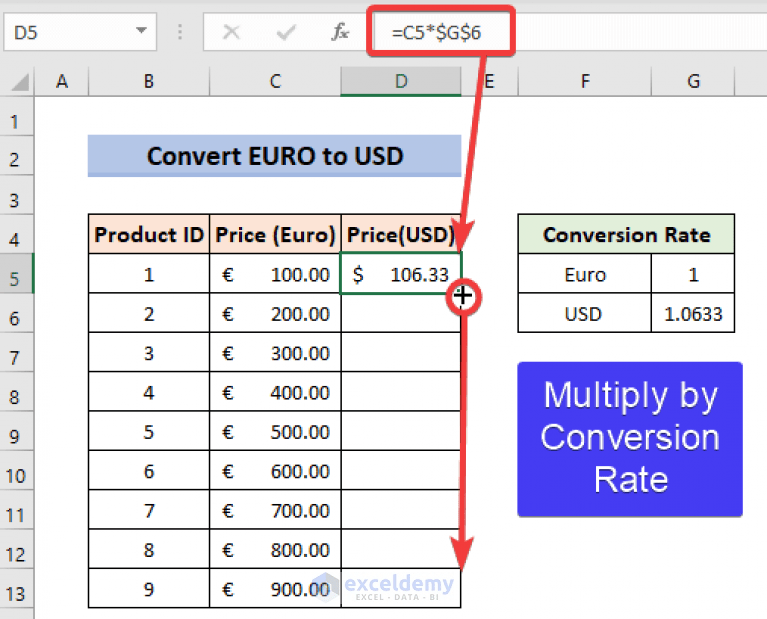Select column F header
The image size is (767, 619).
[x=585, y=81]
